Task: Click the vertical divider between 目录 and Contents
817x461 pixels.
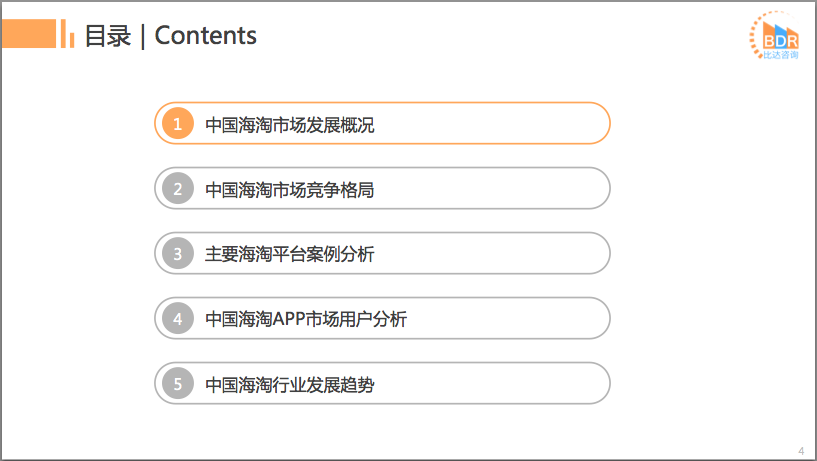Action: pos(143,36)
